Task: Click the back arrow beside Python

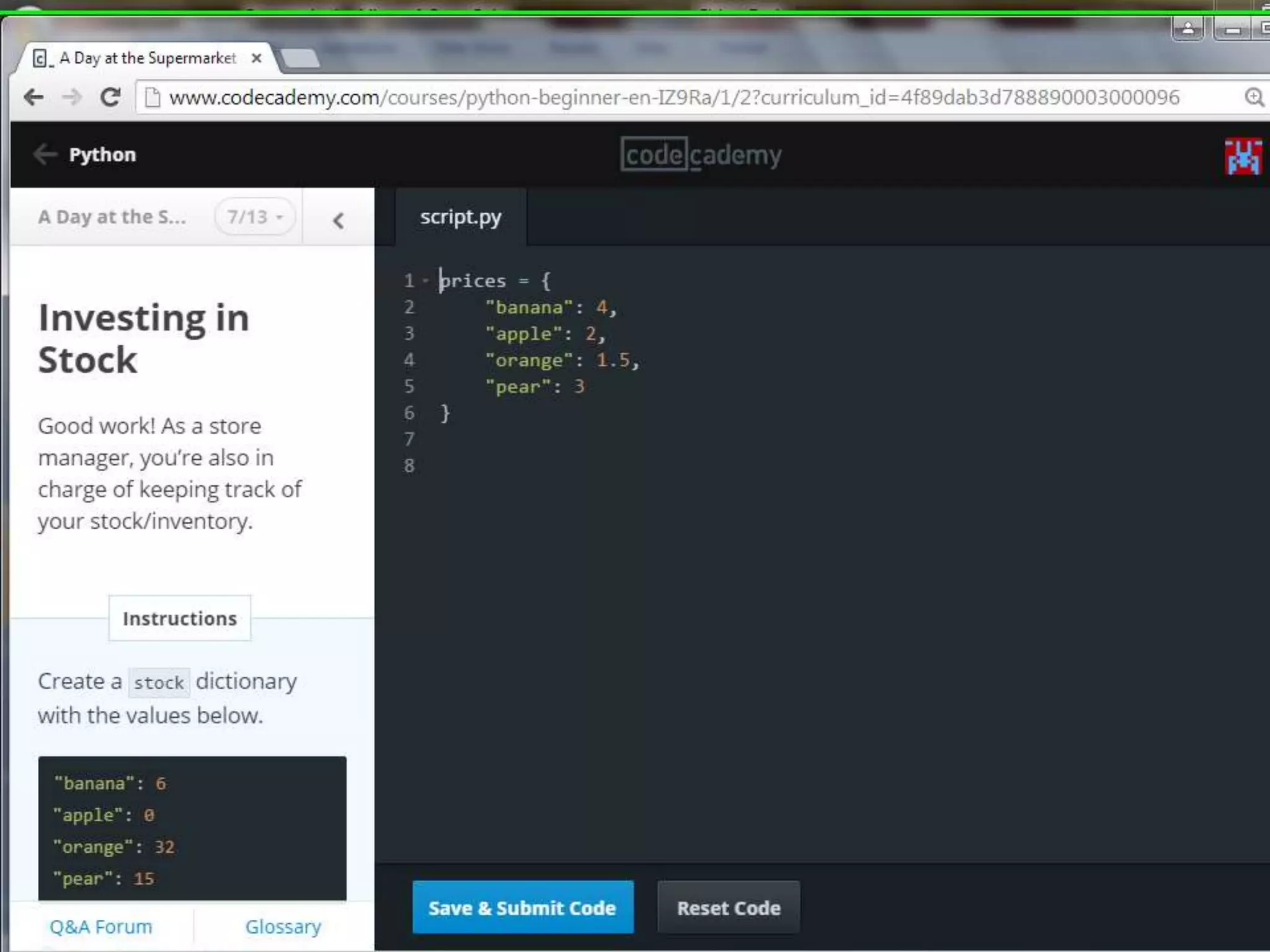Action: pyautogui.click(x=45, y=154)
